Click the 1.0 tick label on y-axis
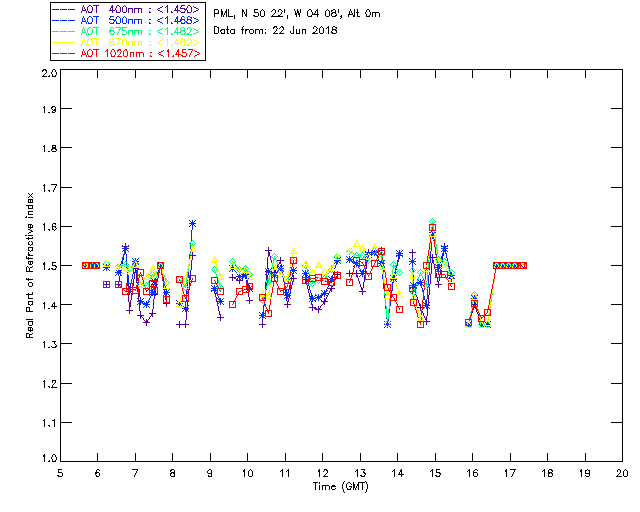640x512 pixels. point(47,459)
